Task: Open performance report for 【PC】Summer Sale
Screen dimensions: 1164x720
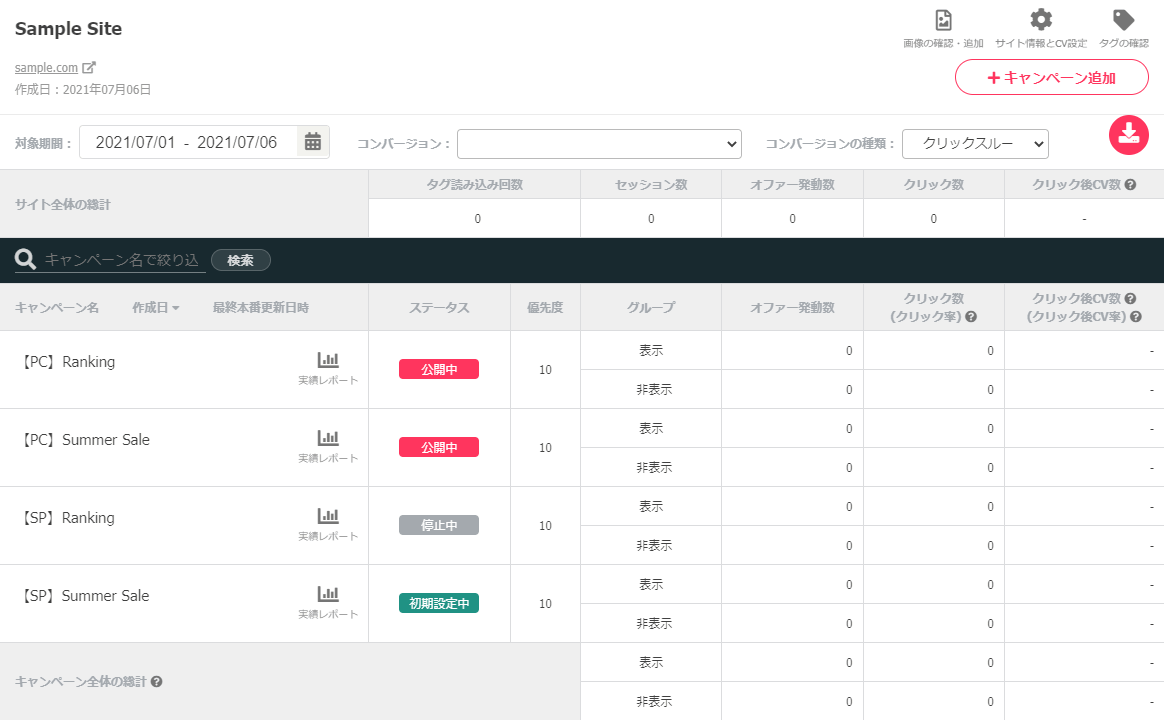Action: coord(328,438)
